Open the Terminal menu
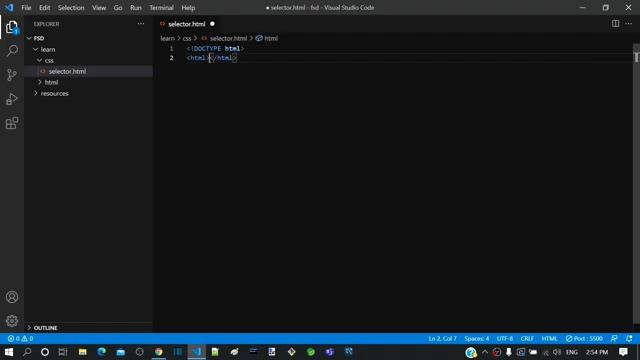 [x=161, y=8]
